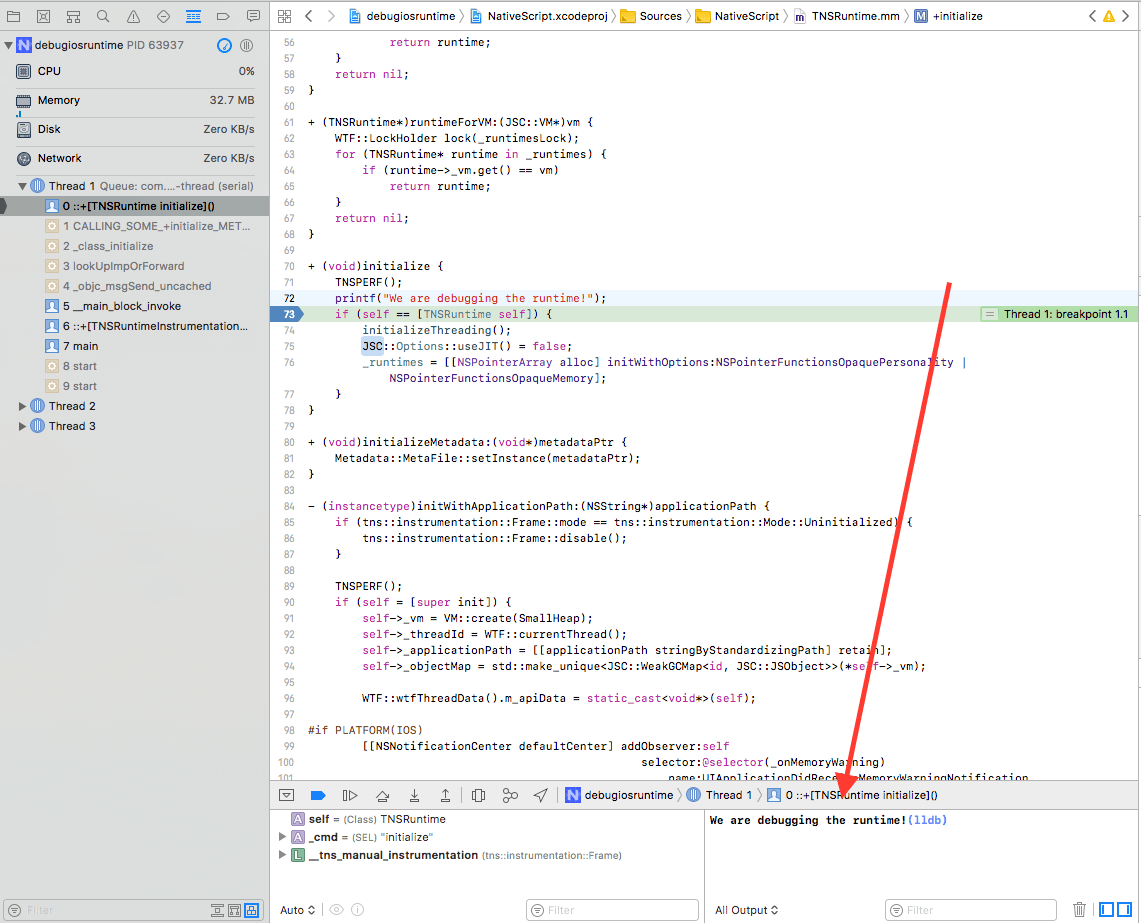
Task: Open the Debug Memory Graph icon
Action: 510,795
